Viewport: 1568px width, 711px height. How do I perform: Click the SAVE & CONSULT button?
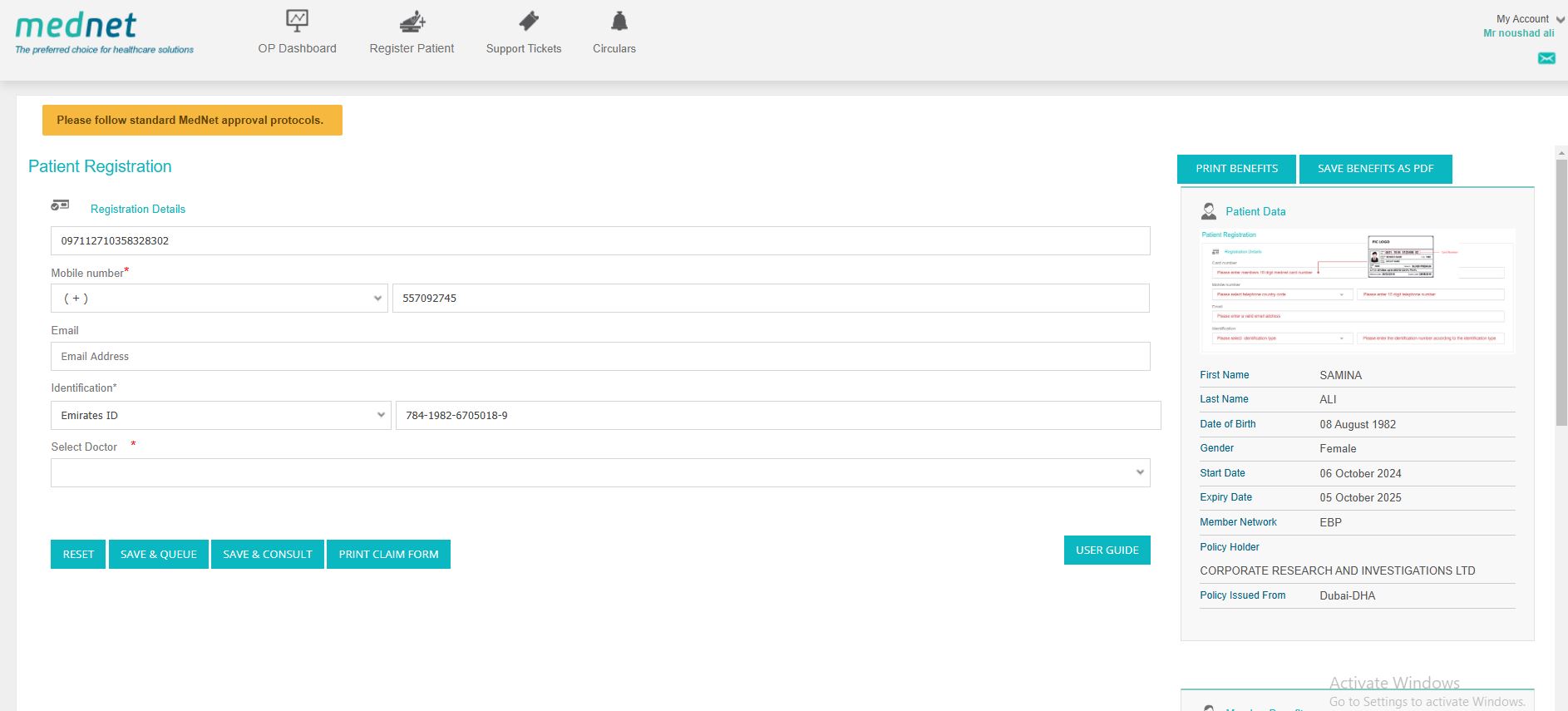tap(268, 554)
